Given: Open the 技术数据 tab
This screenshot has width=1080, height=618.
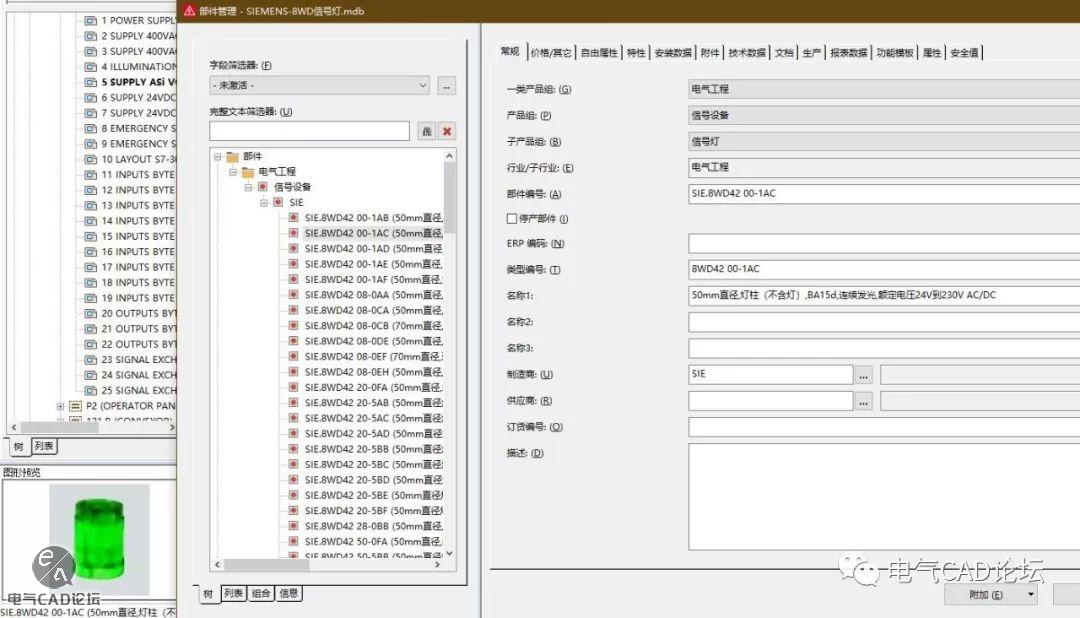Looking at the screenshot, I should pos(747,53).
